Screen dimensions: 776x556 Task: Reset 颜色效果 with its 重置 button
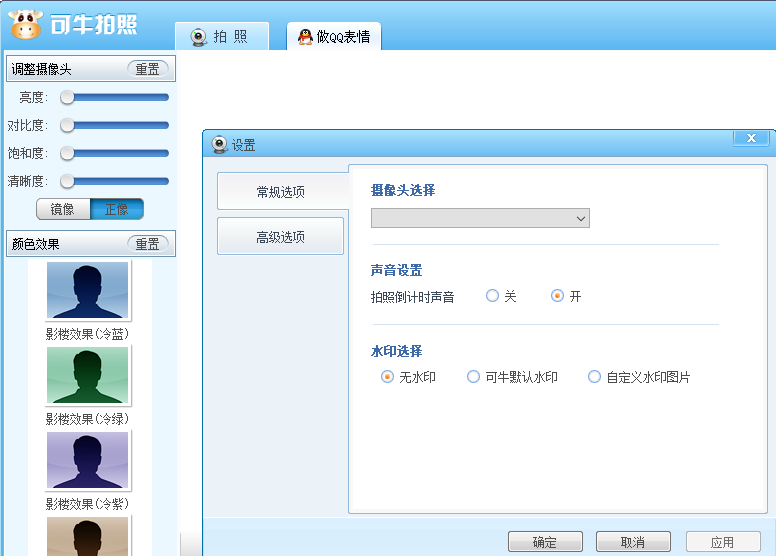click(x=147, y=244)
